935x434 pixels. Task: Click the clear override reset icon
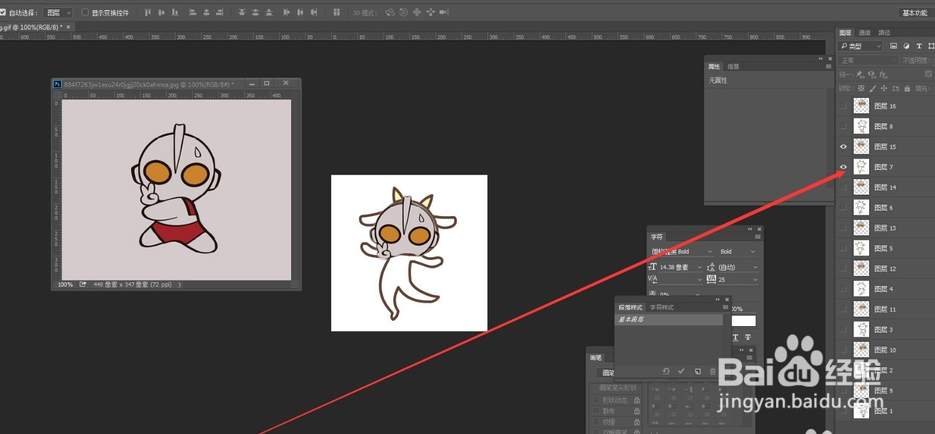666,371
